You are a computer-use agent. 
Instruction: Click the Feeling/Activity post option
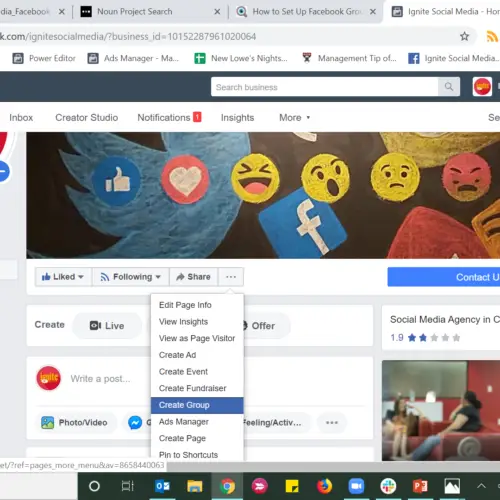[277, 422]
